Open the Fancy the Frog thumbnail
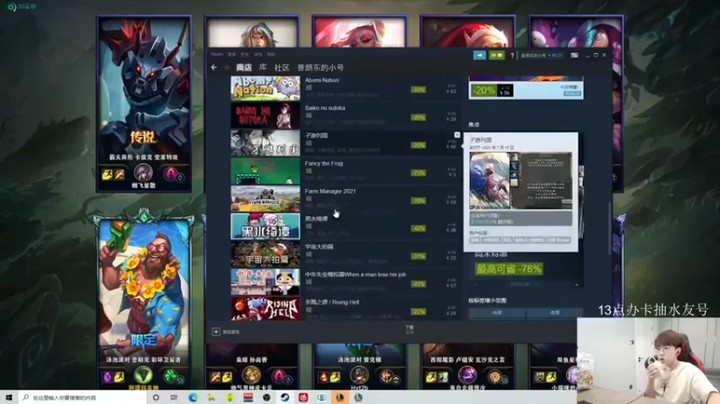Image resolution: width=720 pixels, height=404 pixels. click(x=265, y=171)
